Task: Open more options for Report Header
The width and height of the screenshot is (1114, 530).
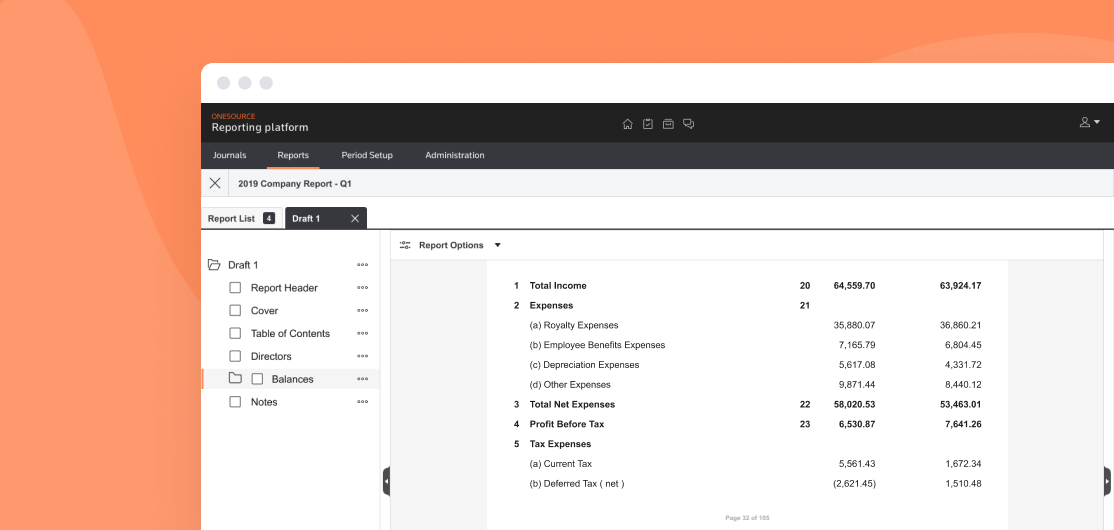Action: 362,288
